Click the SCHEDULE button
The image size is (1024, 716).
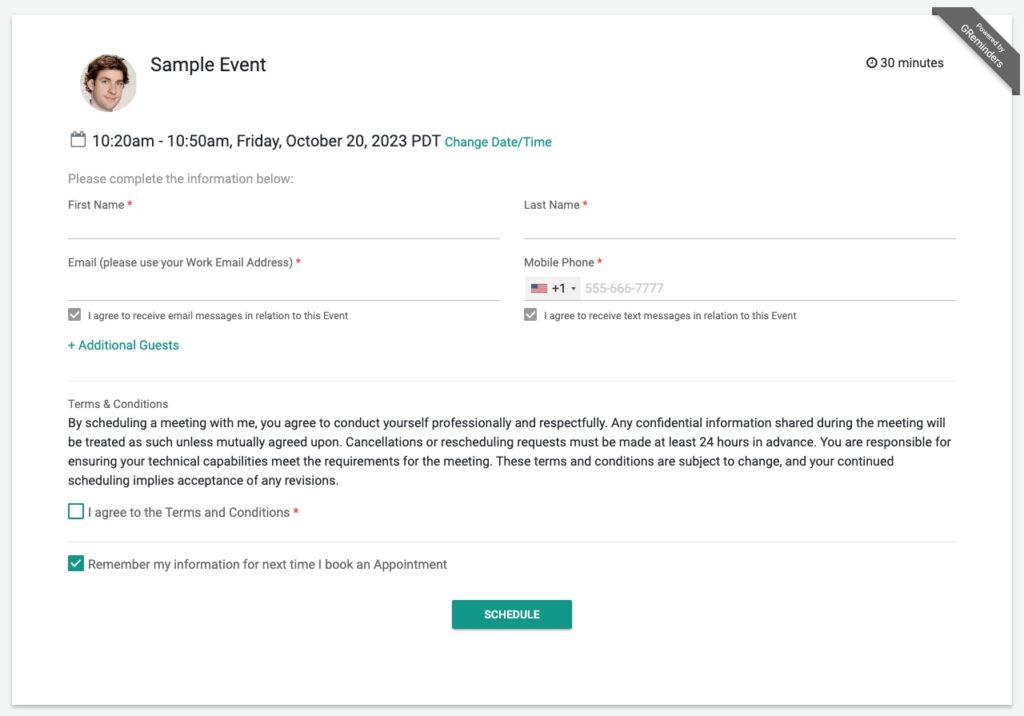point(511,615)
